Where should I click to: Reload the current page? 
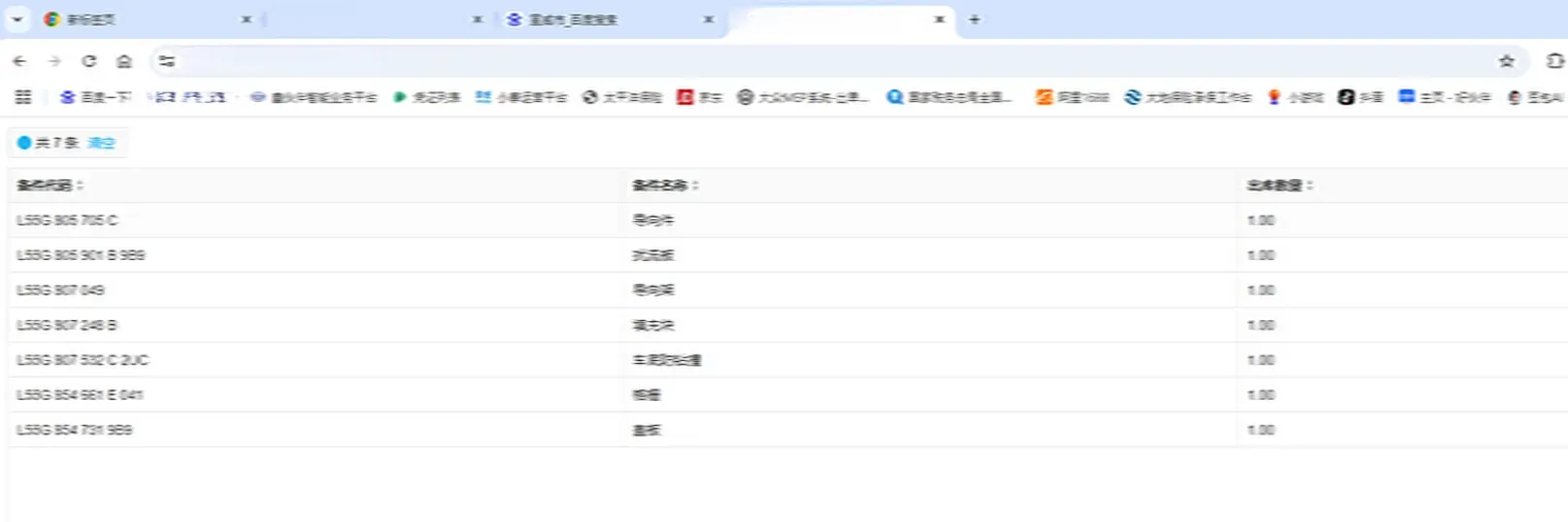[x=89, y=61]
